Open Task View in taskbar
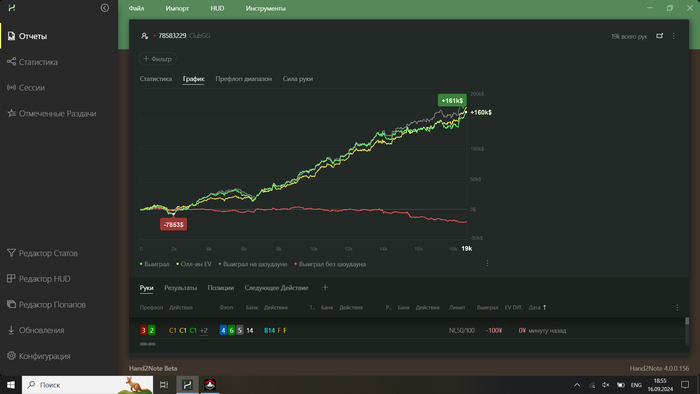This screenshot has height=394, width=700. point(164,385)
